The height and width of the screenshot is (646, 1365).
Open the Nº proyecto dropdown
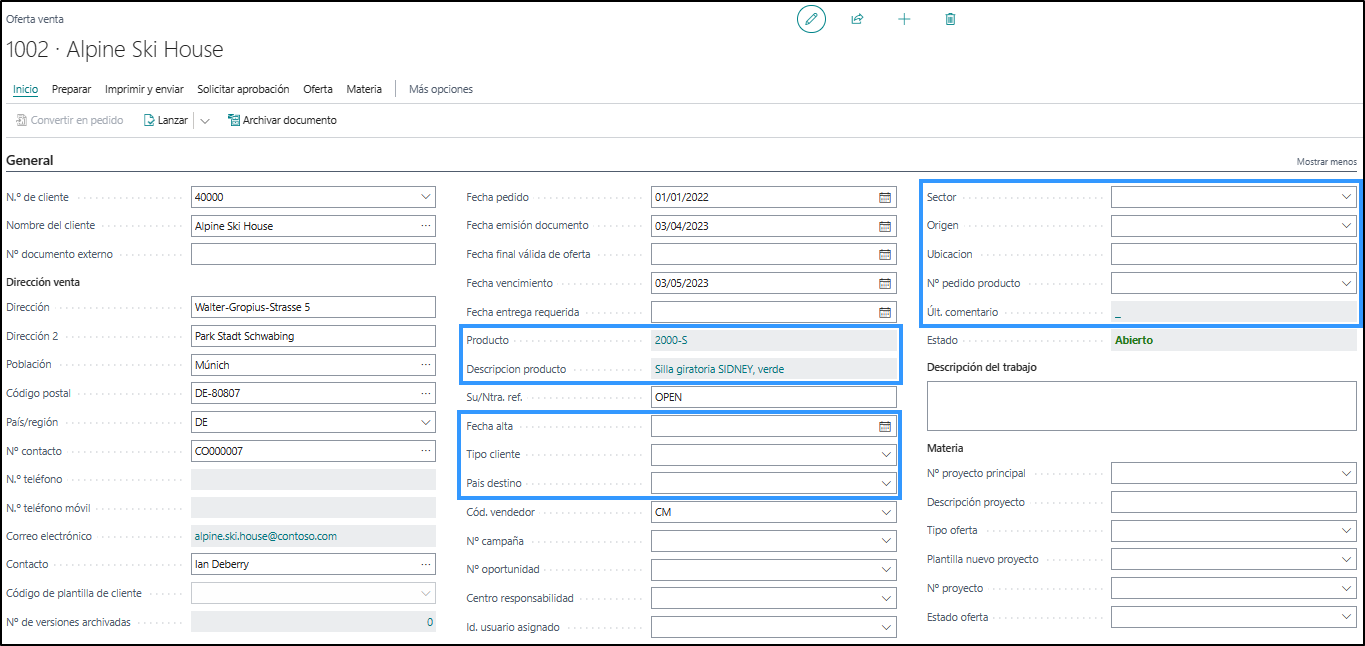point(1346,588)
